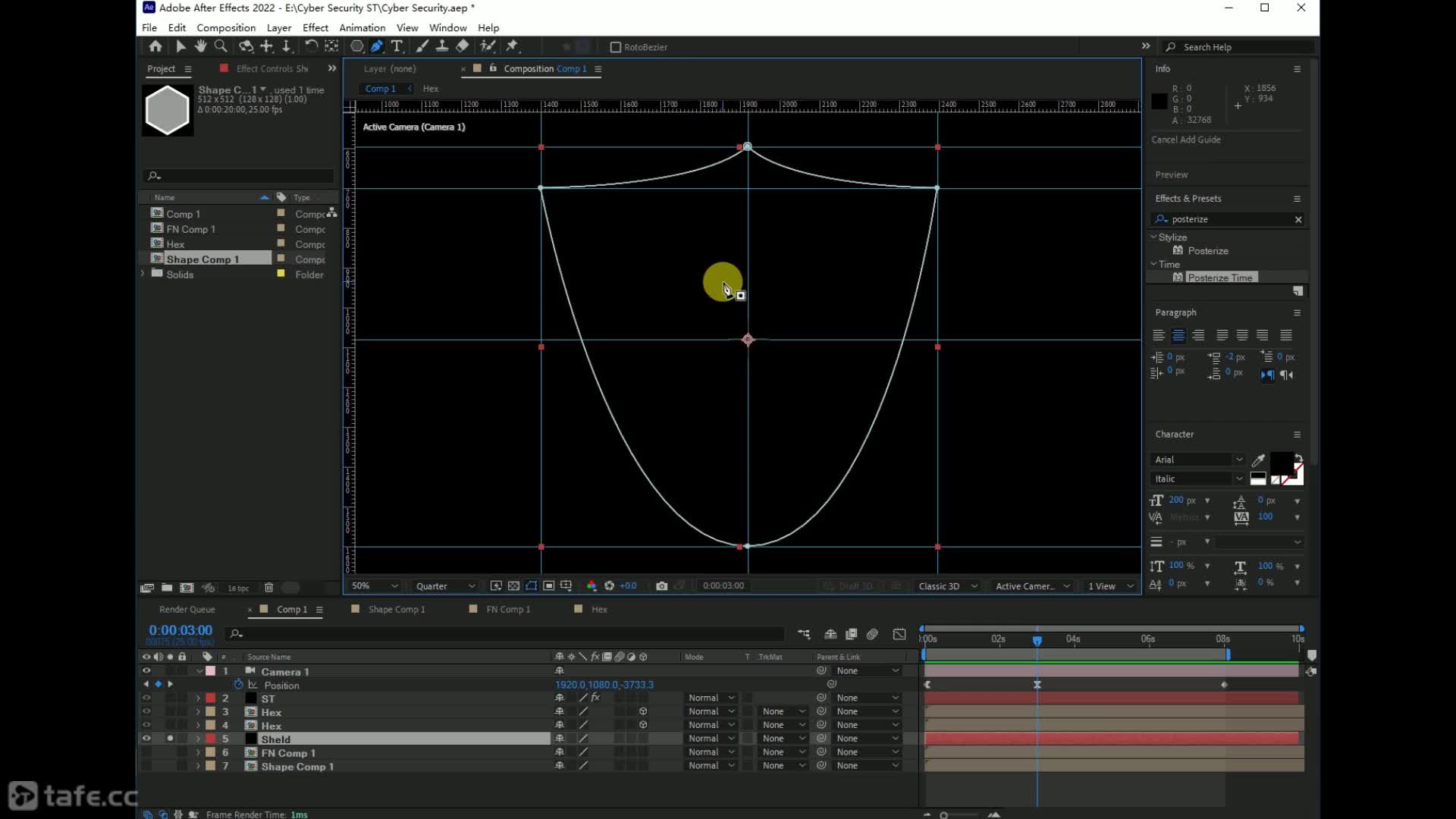The height and width of the screenshot is (819, 1456).
Task: Toggle Position keyframe at current time
Action: (158, 684)
